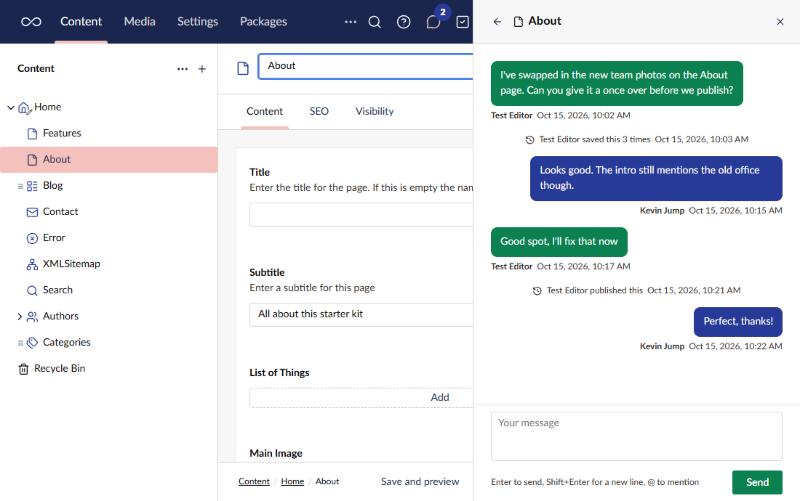Open Content tree actions ellipsis menu

pos(182,68)
